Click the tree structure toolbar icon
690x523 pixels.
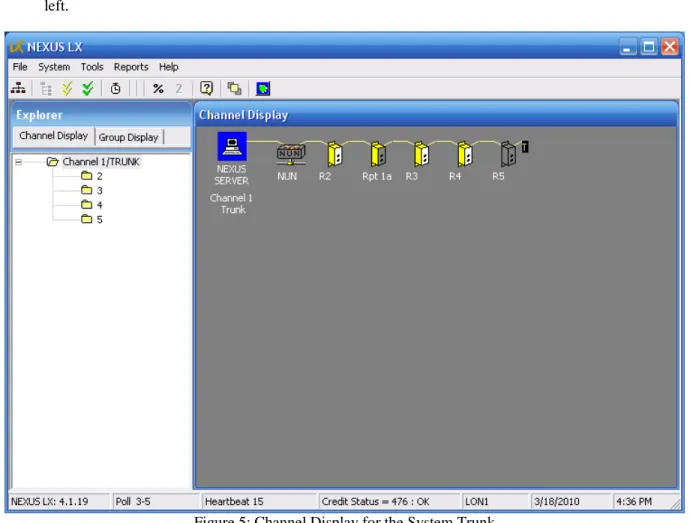pos(46,88)
